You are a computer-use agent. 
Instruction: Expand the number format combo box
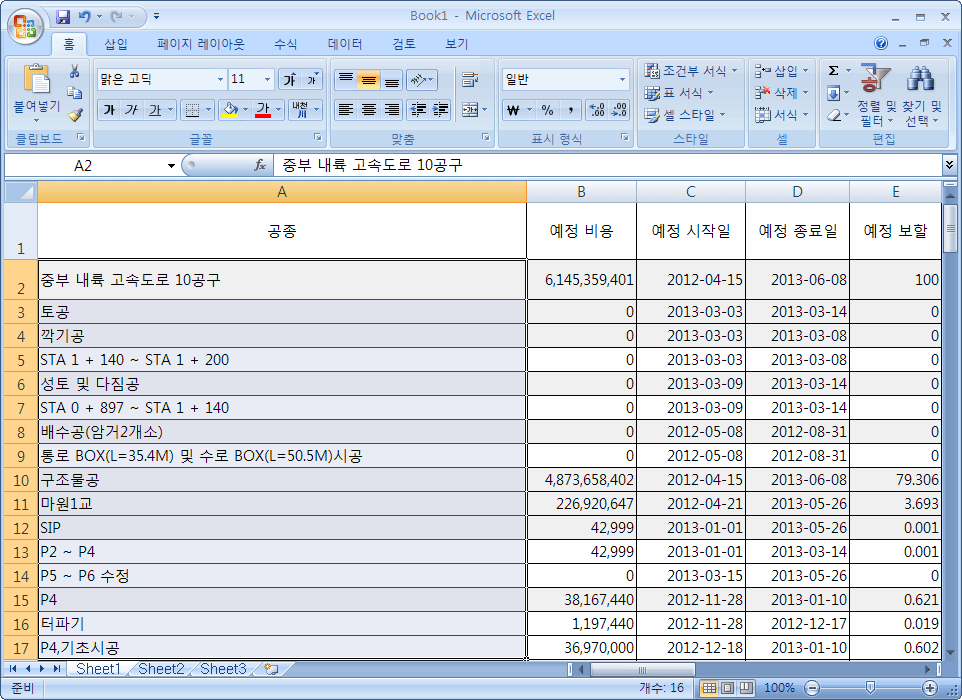pyautogui.click(x=622, y=80)
